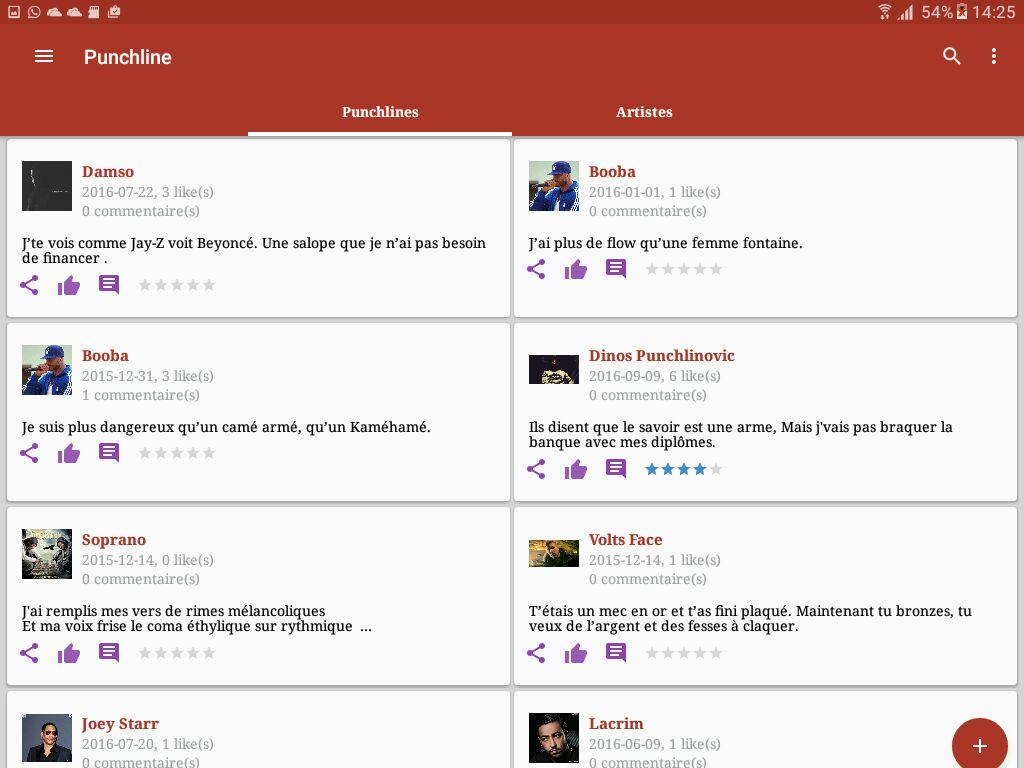Image resolution: width=1024 pixels, height=768 pixels.
Task: Open artist Lacrim name link
Action: coord(616,724)
